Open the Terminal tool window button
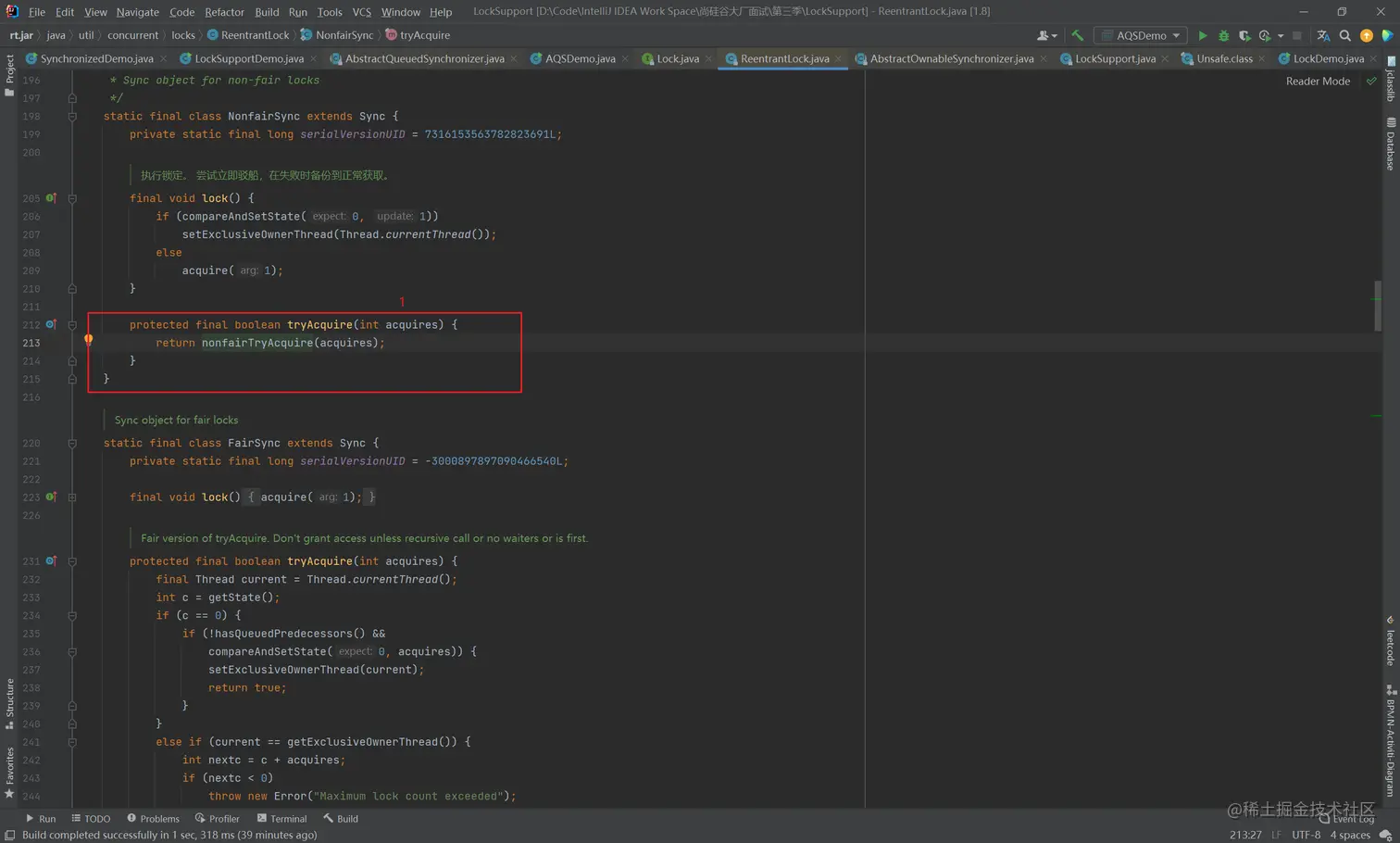Image resolution: width=1400 pixels, height=843 pixels. [x=281, y=819]
